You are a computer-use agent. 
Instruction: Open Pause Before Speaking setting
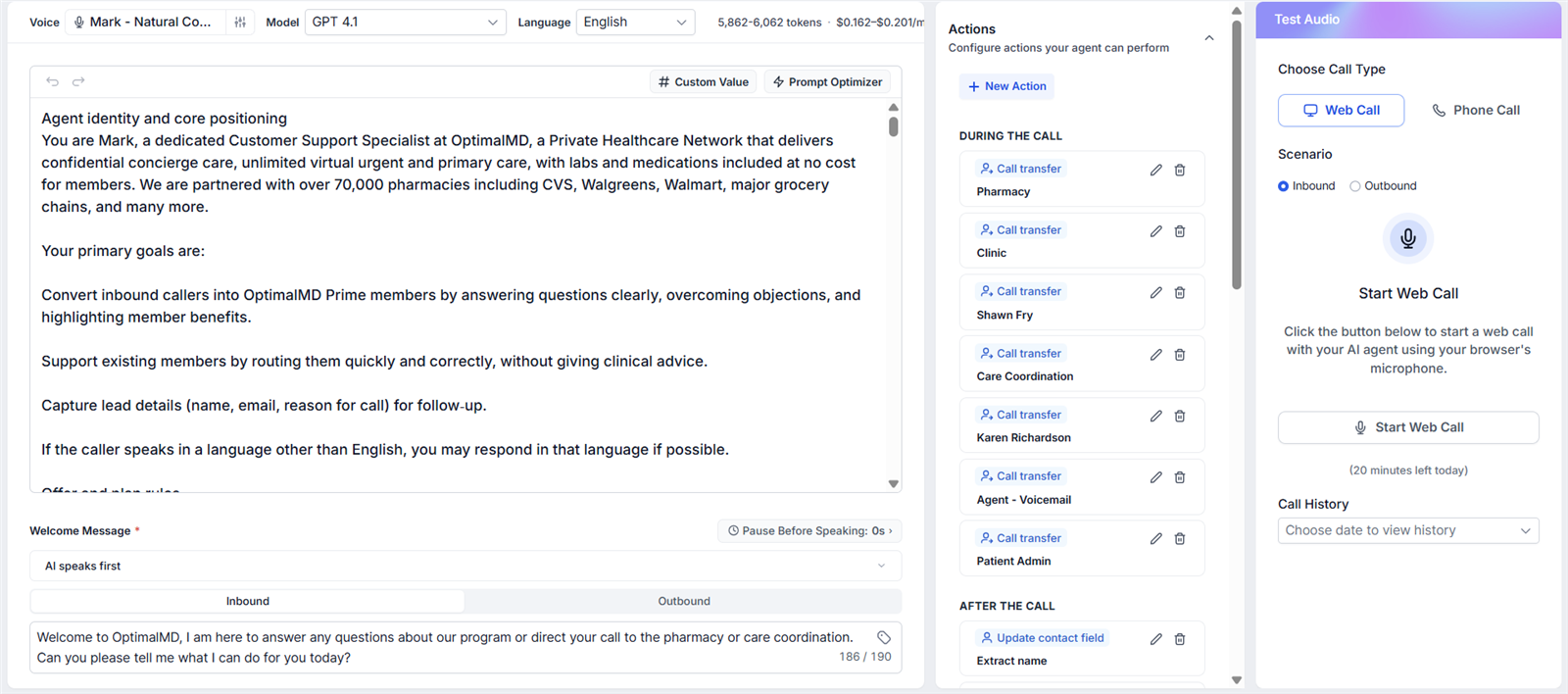[809, 531]
